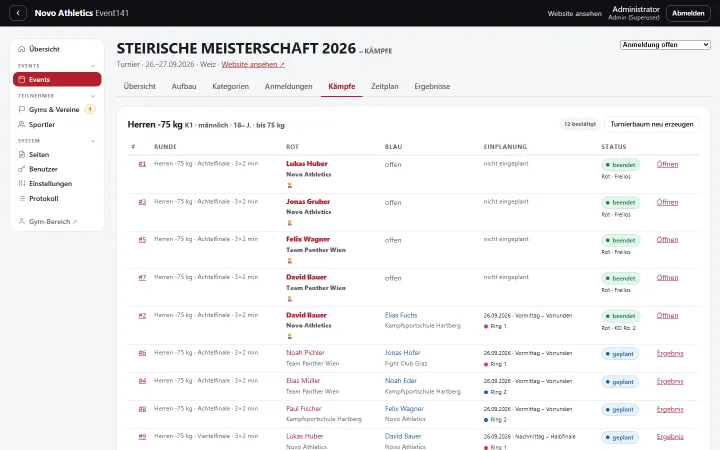720x450 pixels.
Task: Switch to the Anmeldungen tab
Action: tap(288, 86)
